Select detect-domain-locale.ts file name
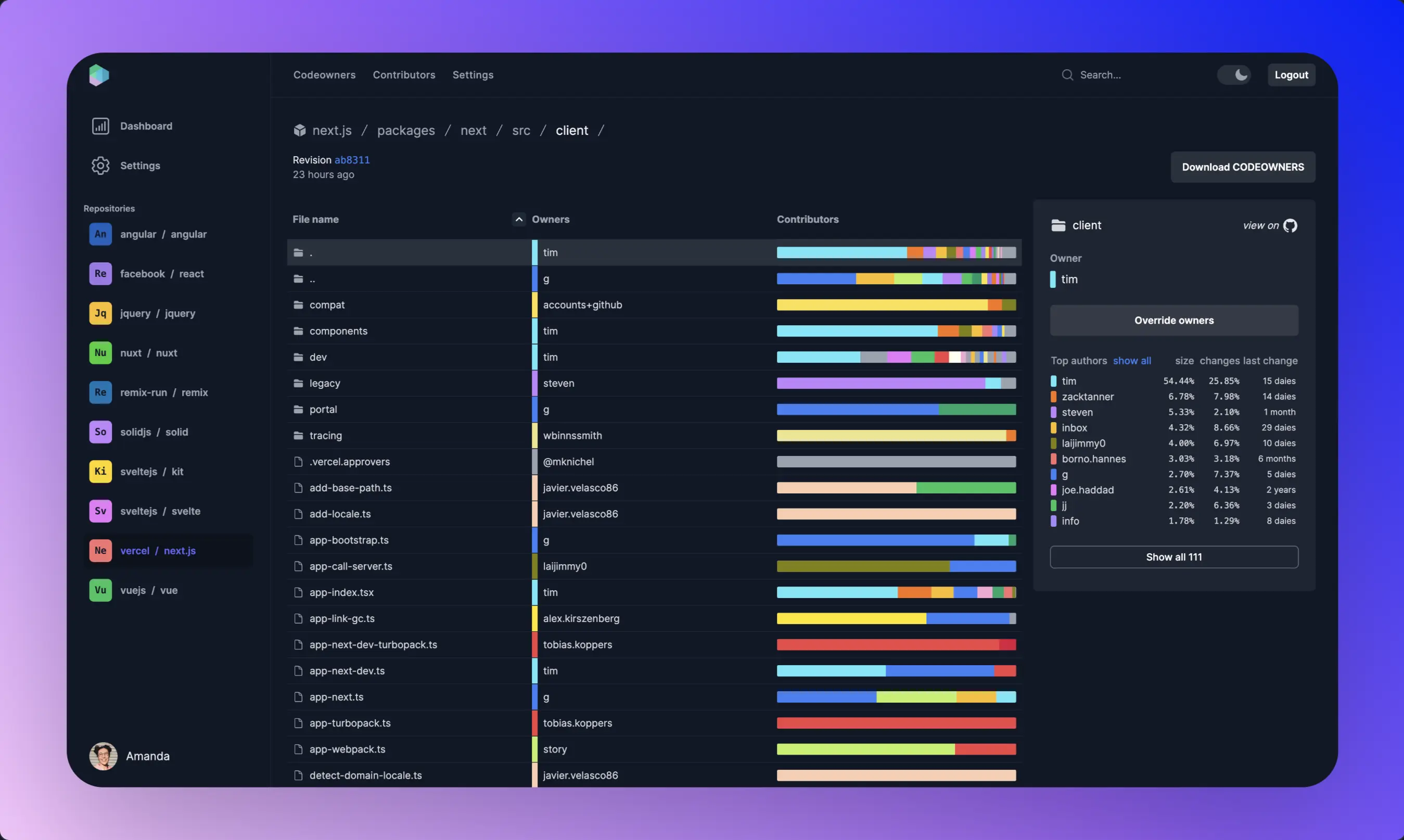Image resolution: width=1404 pixels, height=840 pixels. click(x=366, y=775)
